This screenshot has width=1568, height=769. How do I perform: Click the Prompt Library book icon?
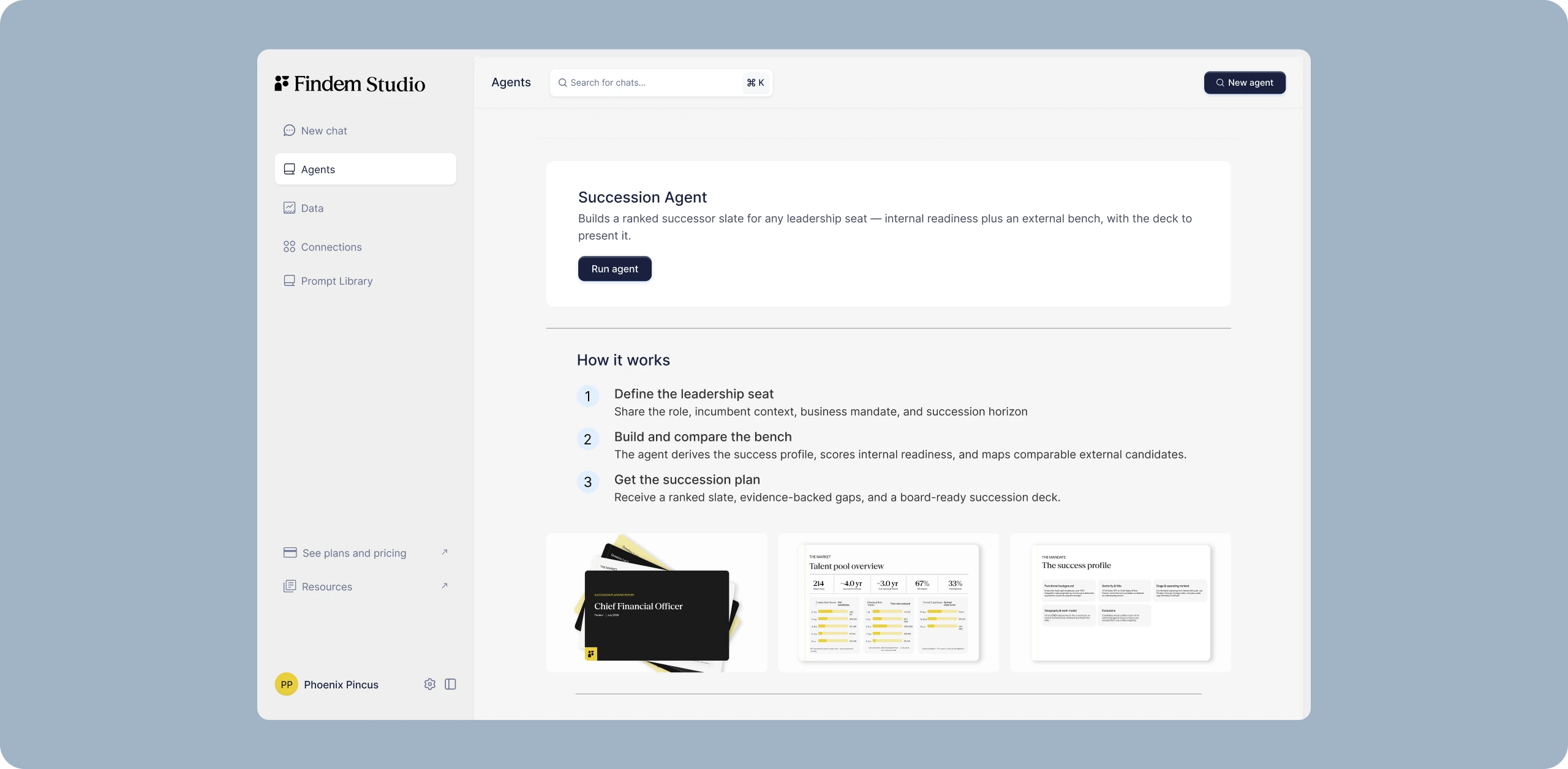[x=289, y=281]
